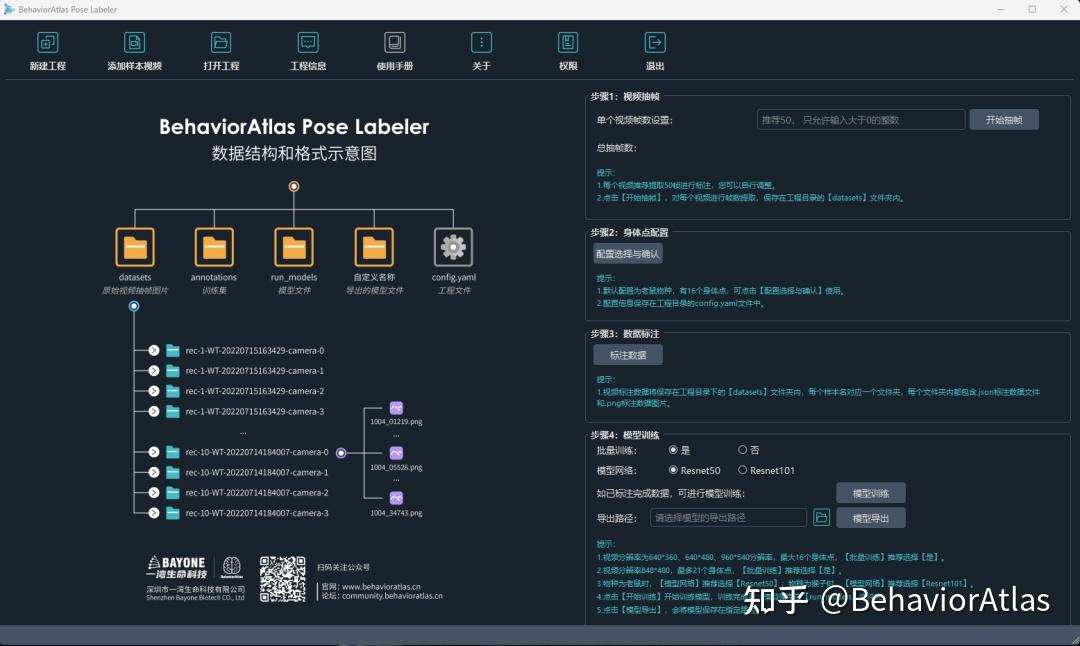
Task: Click the 单个视频帧数设置 input field
Action: (860, 120)
